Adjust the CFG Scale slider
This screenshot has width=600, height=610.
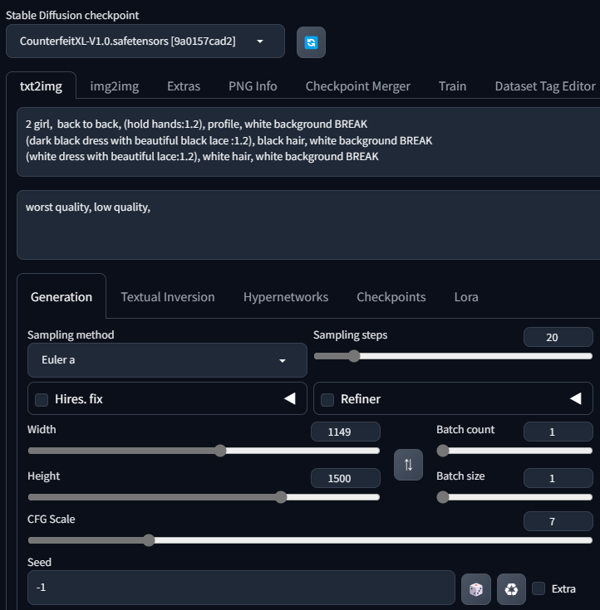click(310, 540)
